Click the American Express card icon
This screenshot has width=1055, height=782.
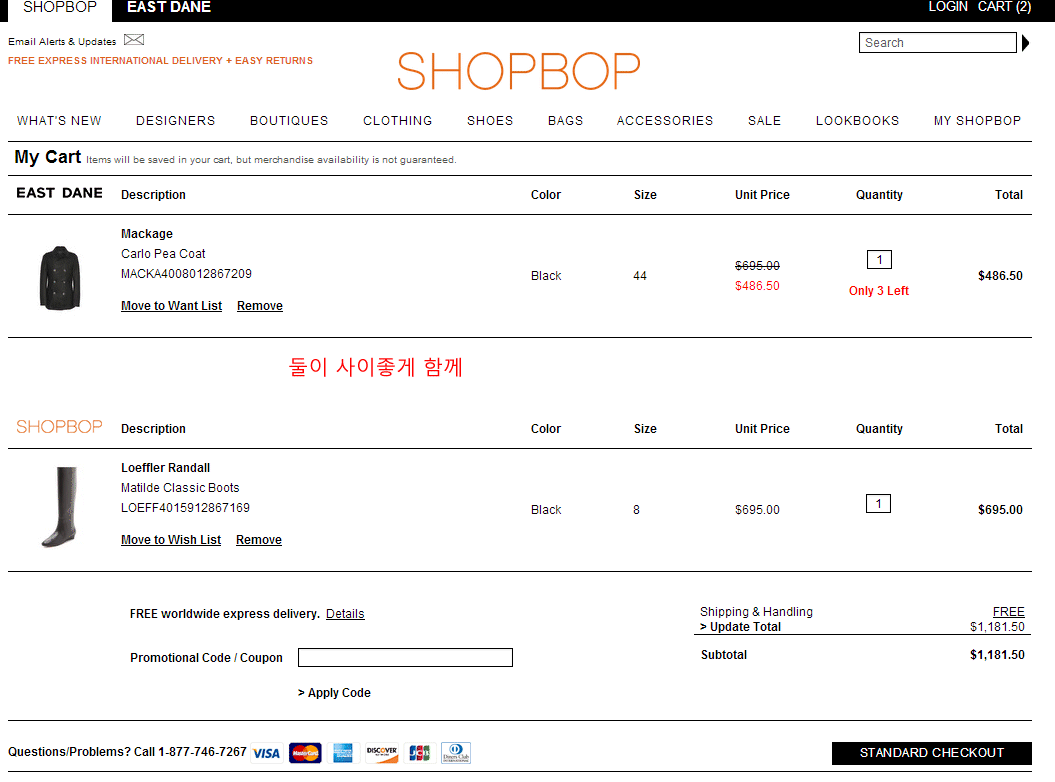pyautogui.click(x=343, y=753)
